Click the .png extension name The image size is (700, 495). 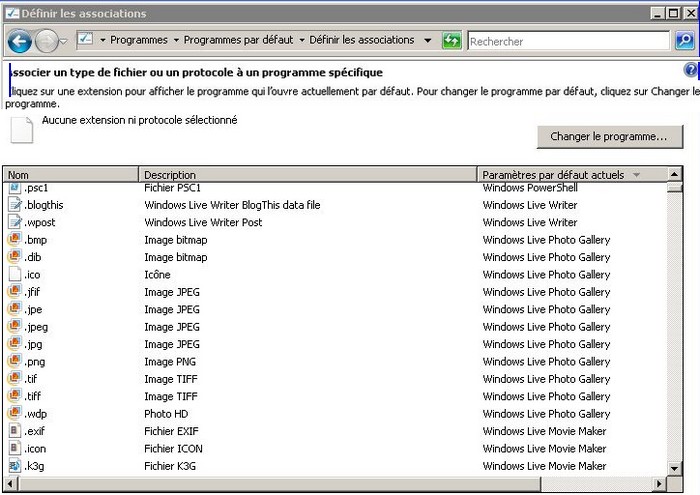35,362
